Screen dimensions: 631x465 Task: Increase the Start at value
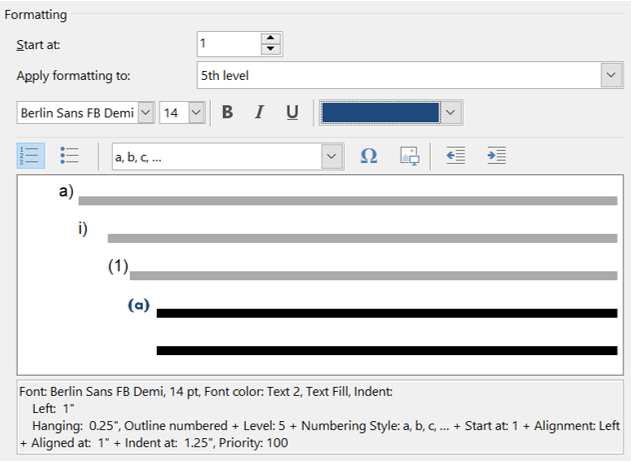pos(269,39)
